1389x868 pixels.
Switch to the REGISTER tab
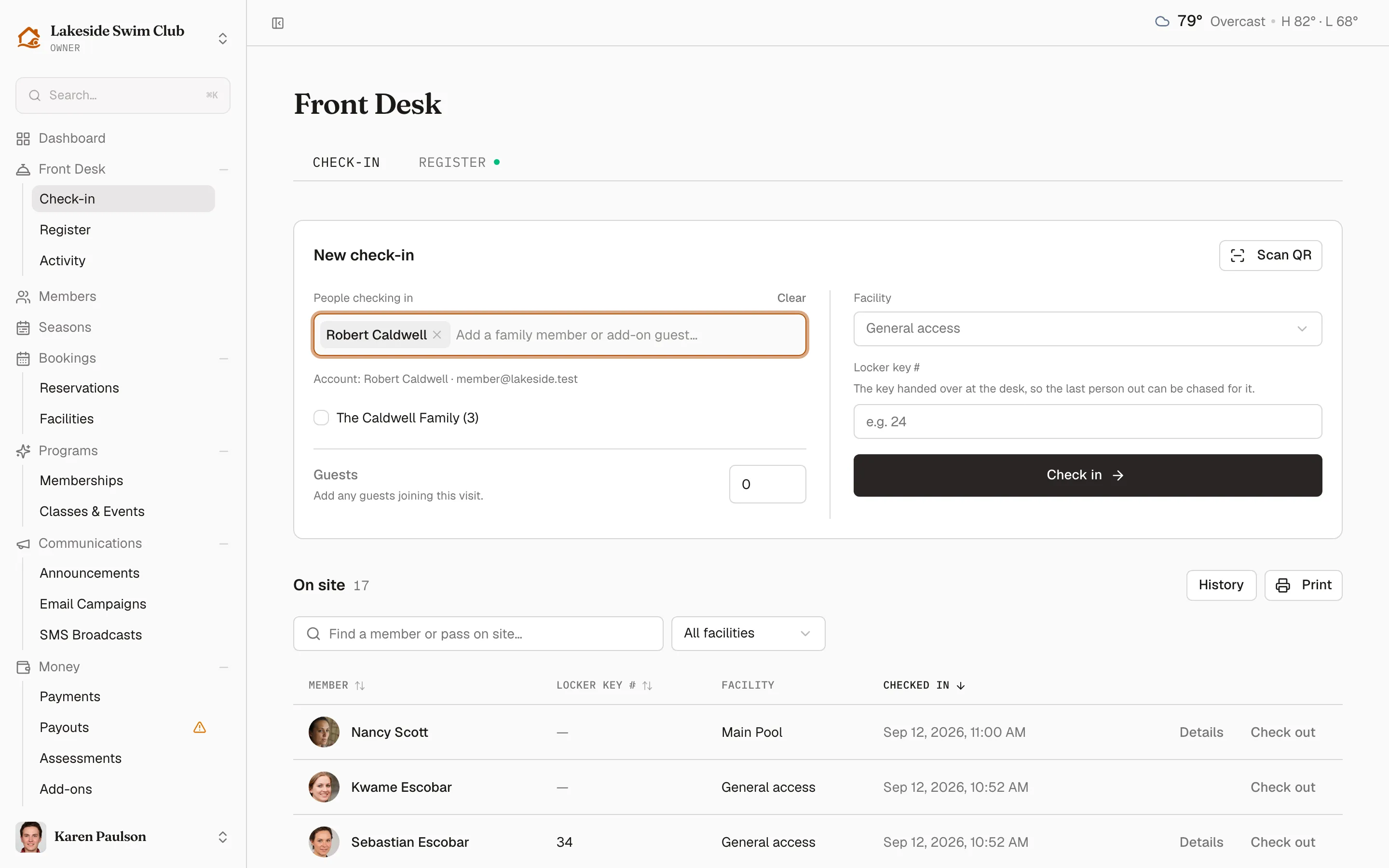pyautogui.click(x=459, y=163)
